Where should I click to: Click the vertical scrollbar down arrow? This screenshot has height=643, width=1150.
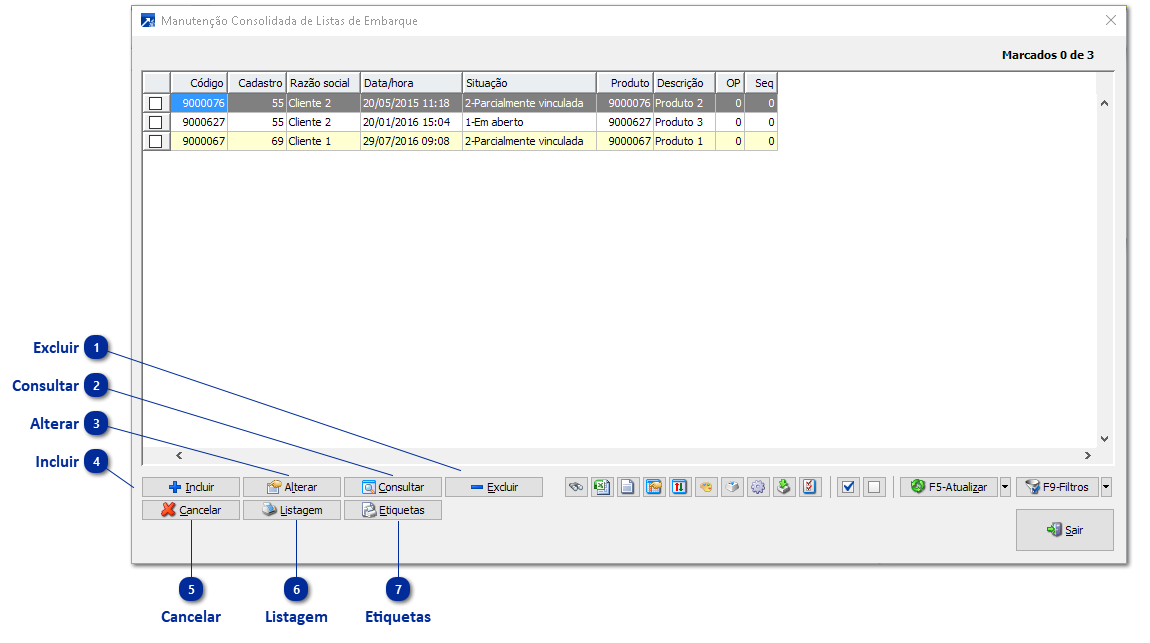click(x=1105, y=438)
